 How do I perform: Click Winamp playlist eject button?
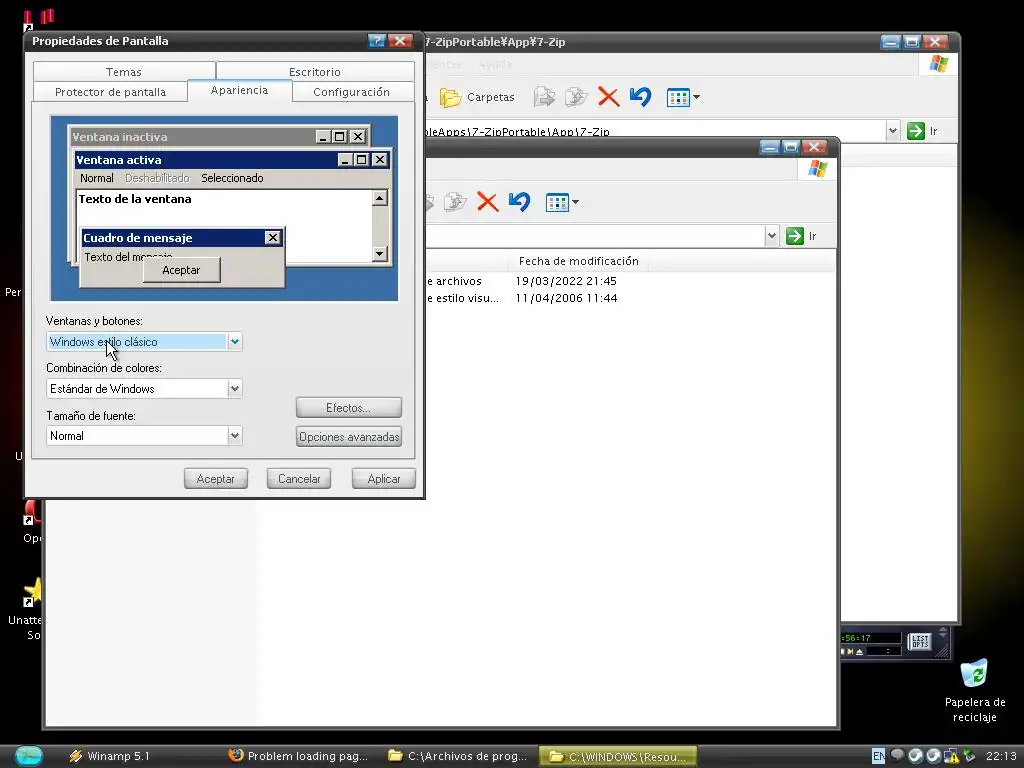[859, 652]
